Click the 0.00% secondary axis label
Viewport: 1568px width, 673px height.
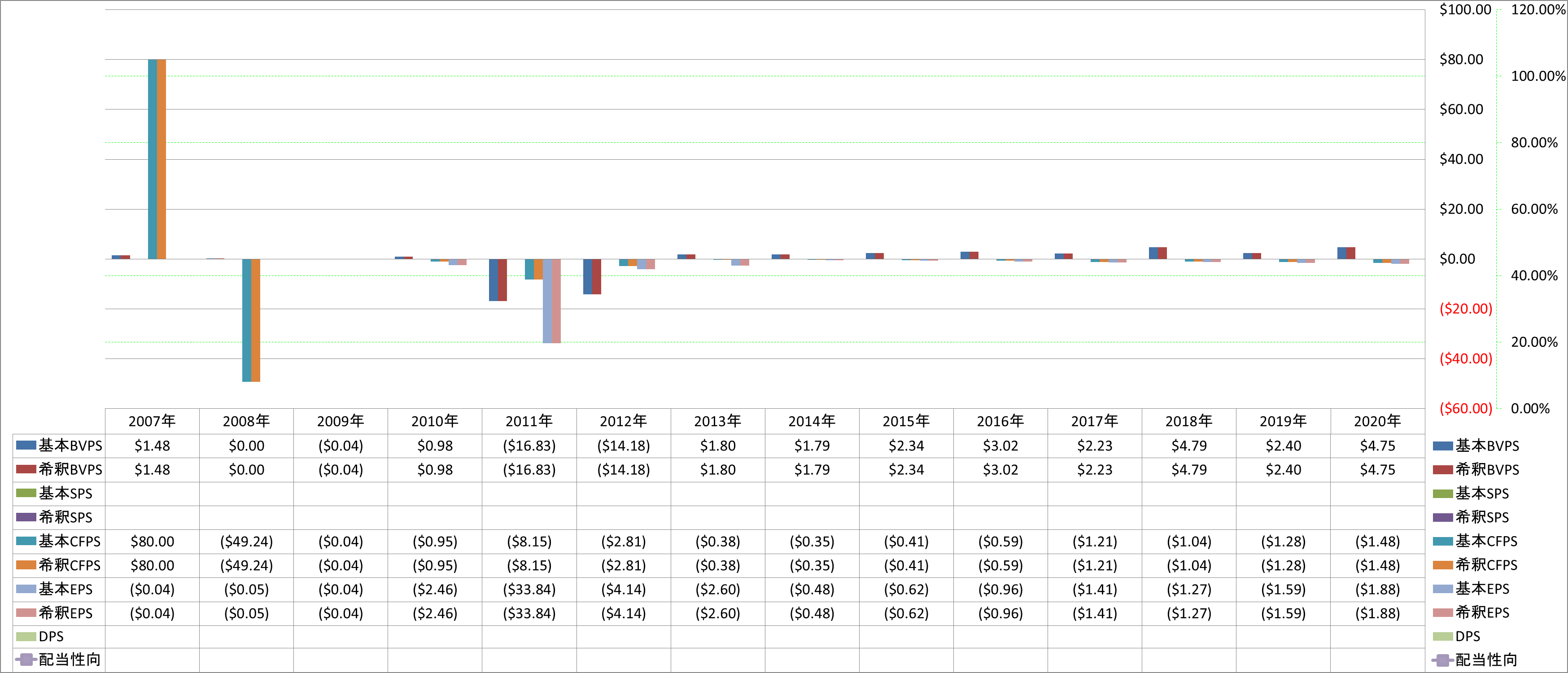tap(1530, 408)
